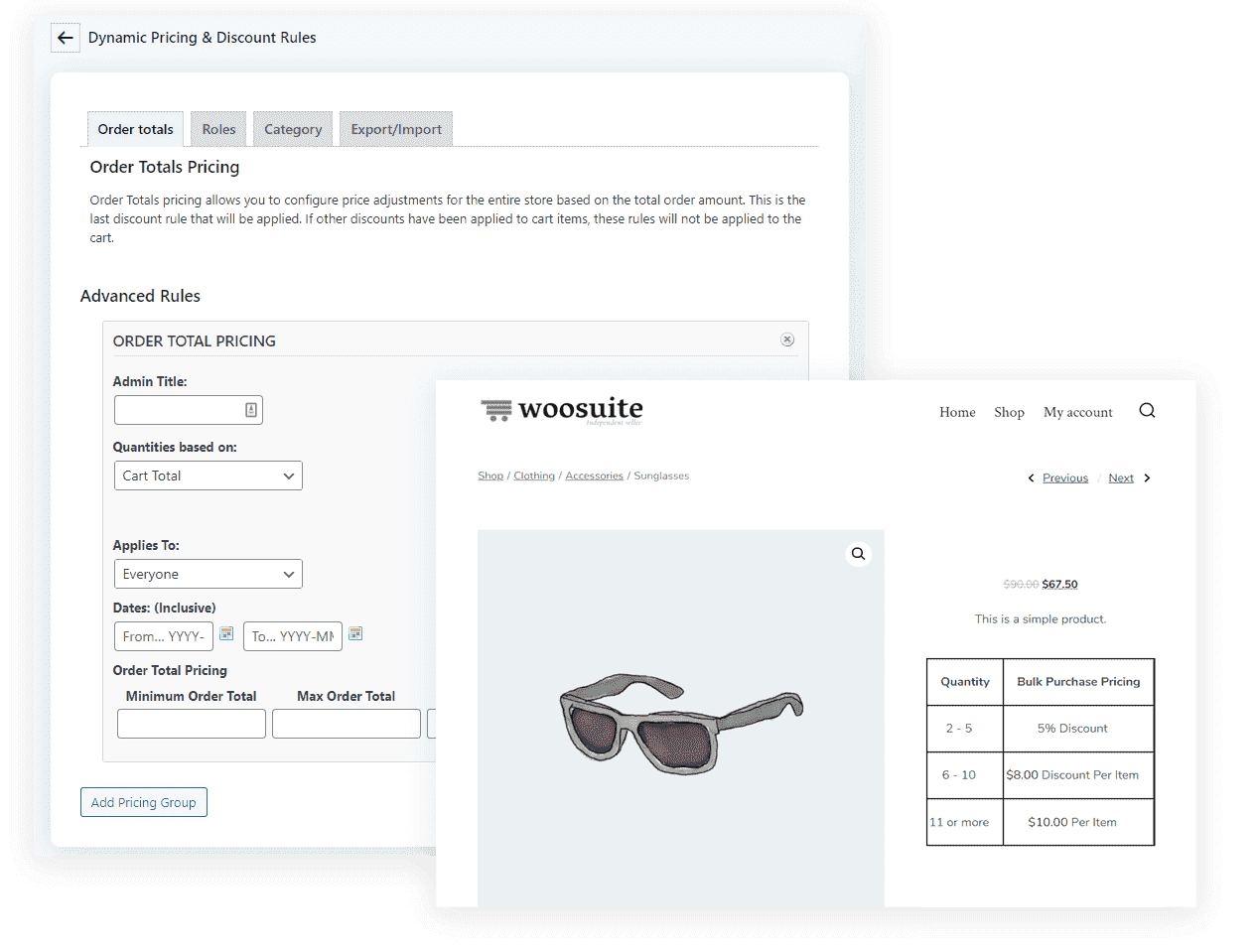Open calendar picker for To date

tap(355, 633)
